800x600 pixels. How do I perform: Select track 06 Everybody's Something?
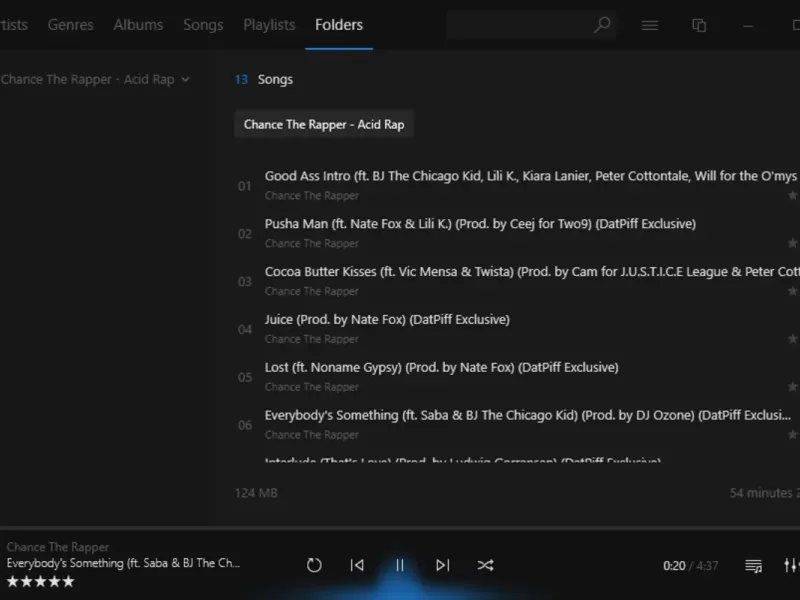click(x=517, y=425)
